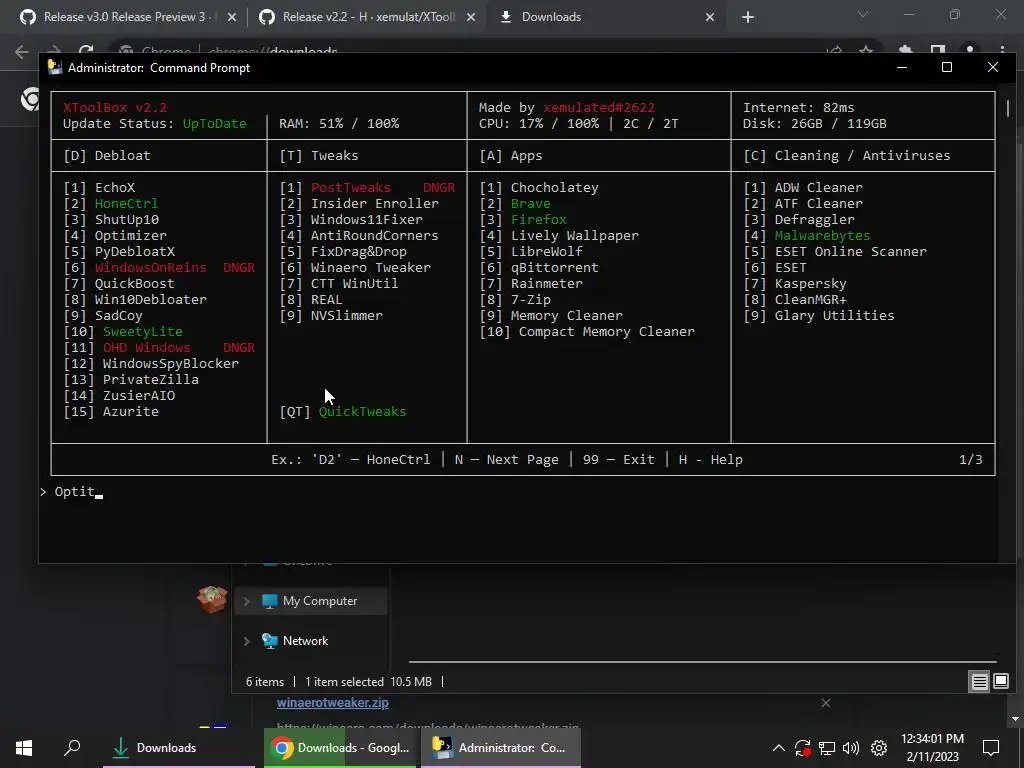Show hidden system tray icons
Screen dimensions: 1024x768
(x=778, y=748)
